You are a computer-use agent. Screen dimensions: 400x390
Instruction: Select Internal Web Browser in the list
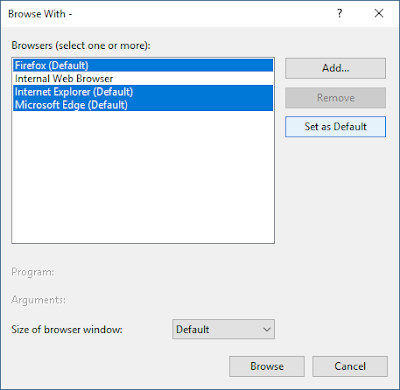143,79
